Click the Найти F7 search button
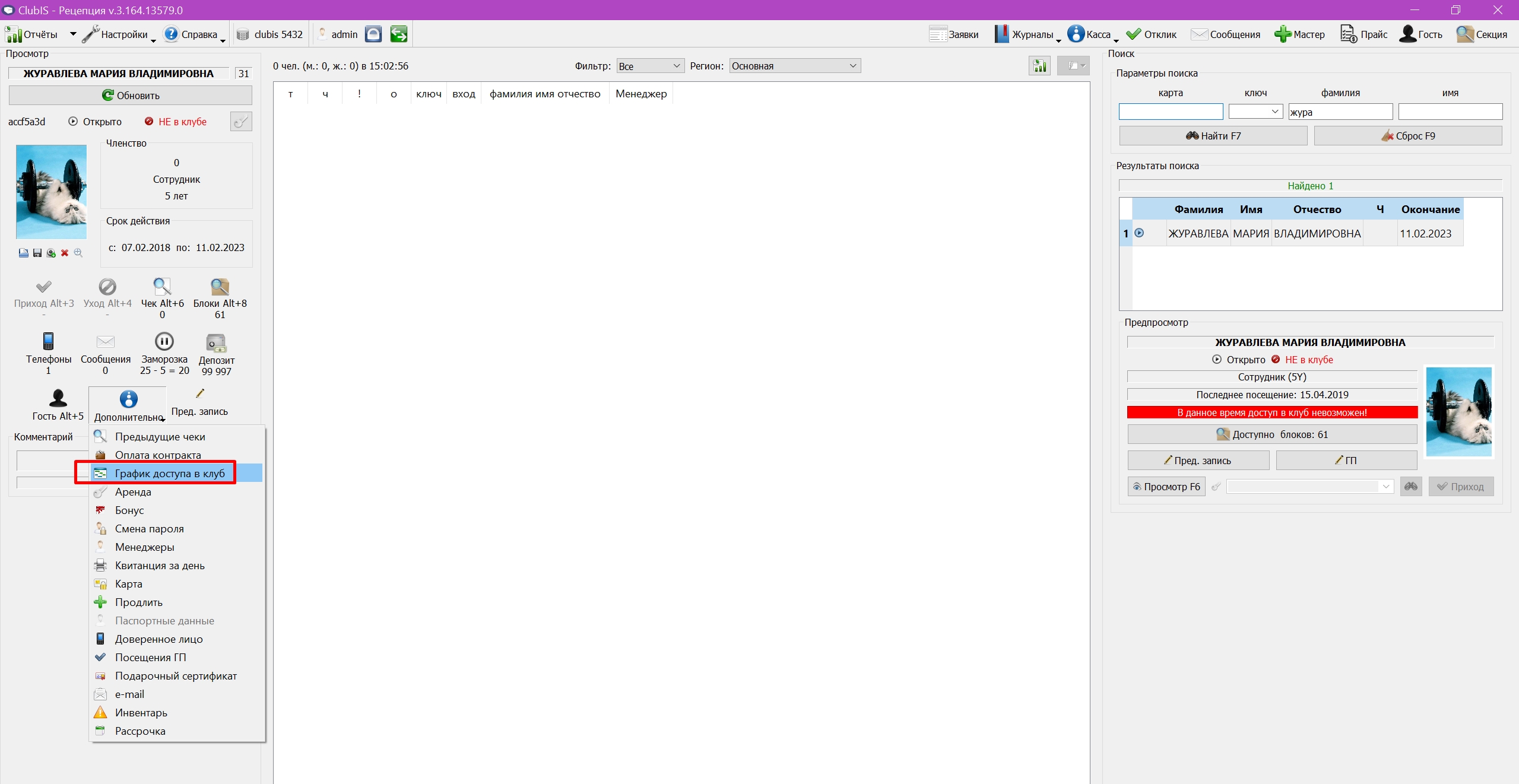The width and height of the screenshot is (1519, 784). pos(1213,136)
